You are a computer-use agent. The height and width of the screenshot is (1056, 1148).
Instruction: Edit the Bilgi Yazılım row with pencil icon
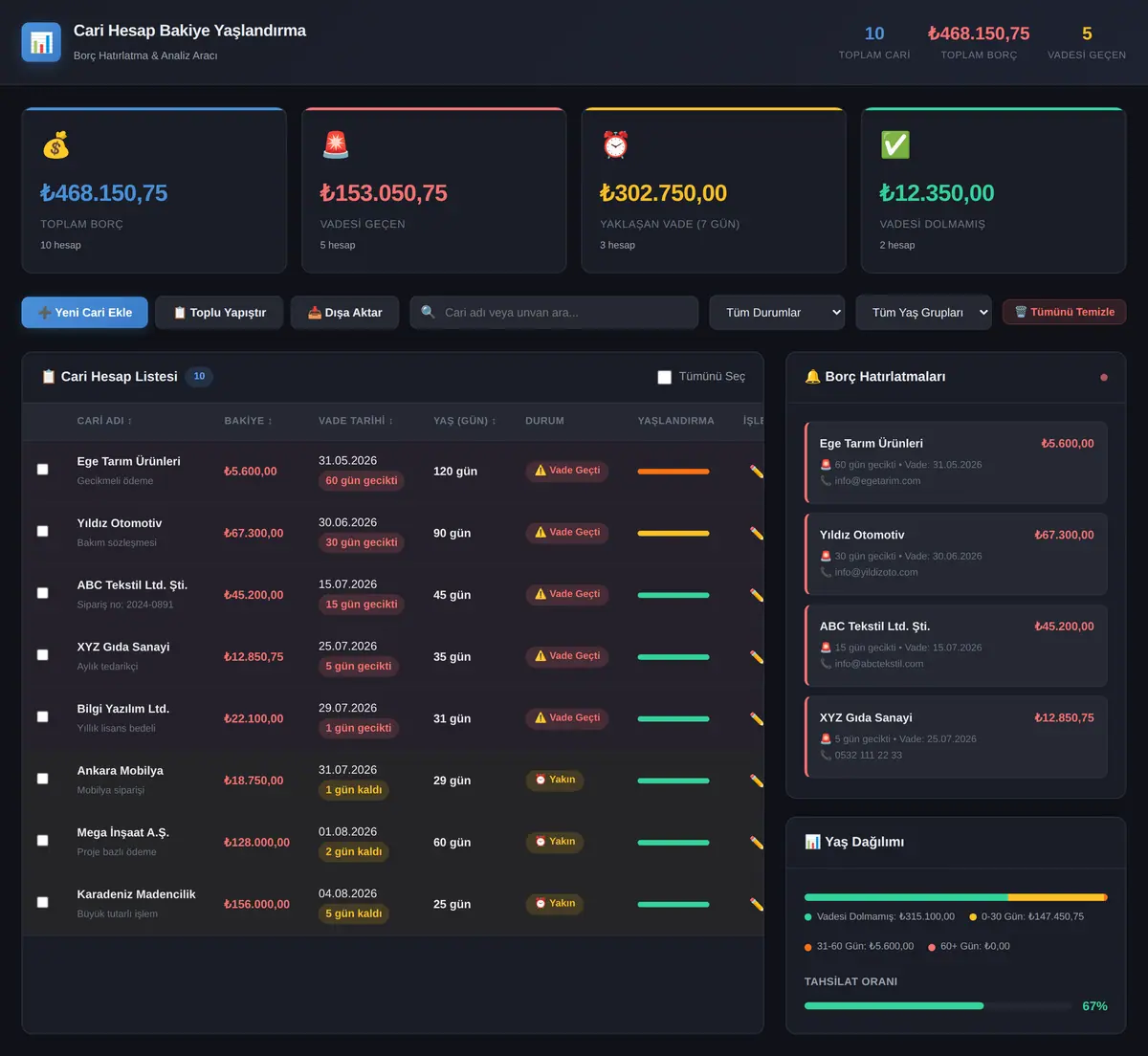[757, 718]
